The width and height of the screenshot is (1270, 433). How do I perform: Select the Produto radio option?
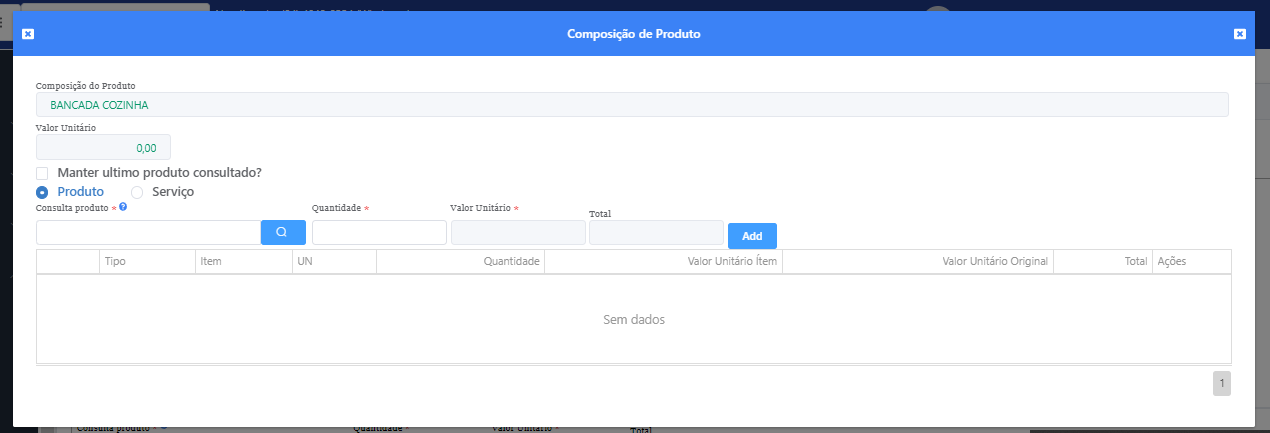[x=42, y=192]
